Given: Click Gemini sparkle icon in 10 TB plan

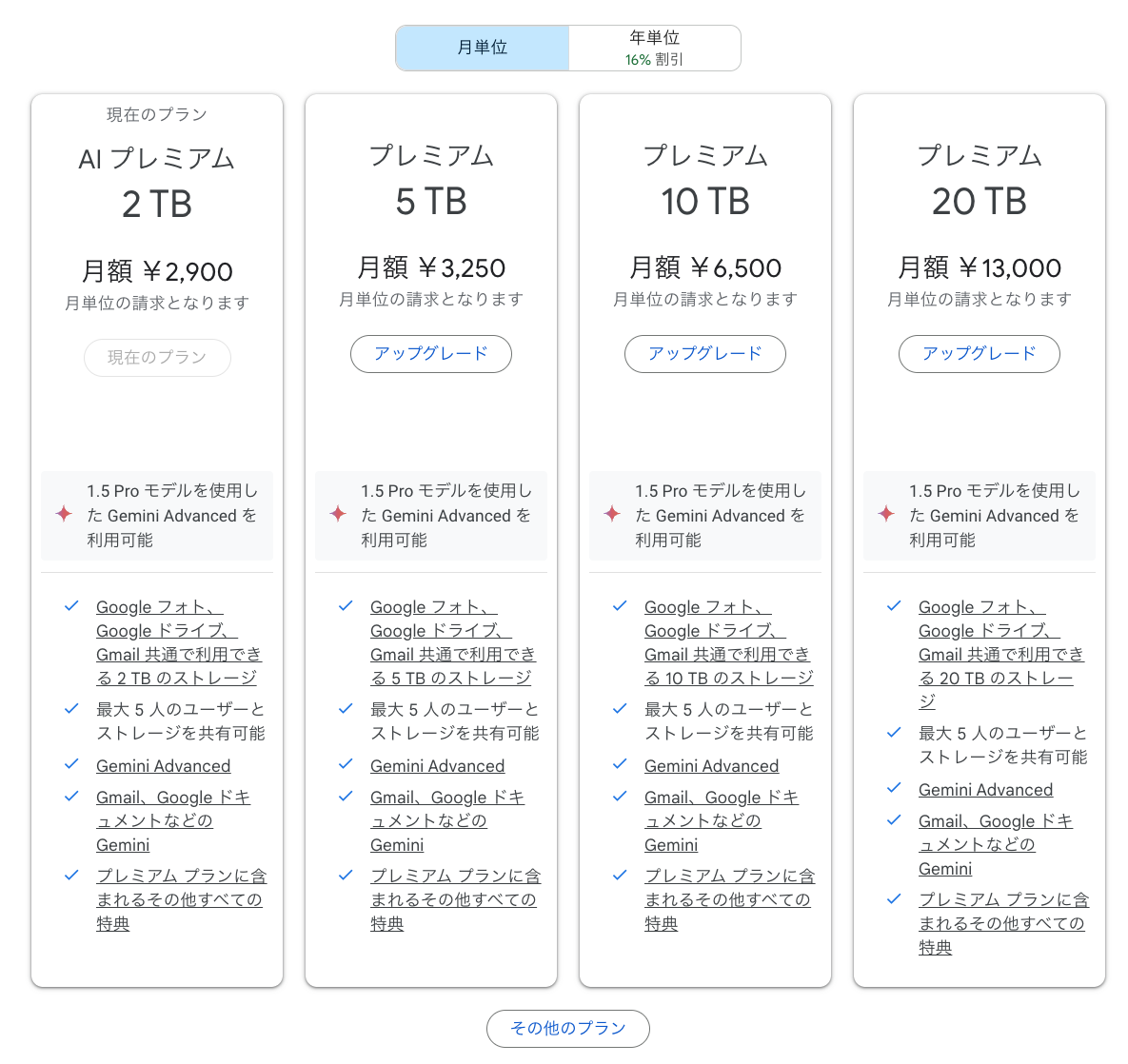Looking at the screenshot, I should point(612,515).
